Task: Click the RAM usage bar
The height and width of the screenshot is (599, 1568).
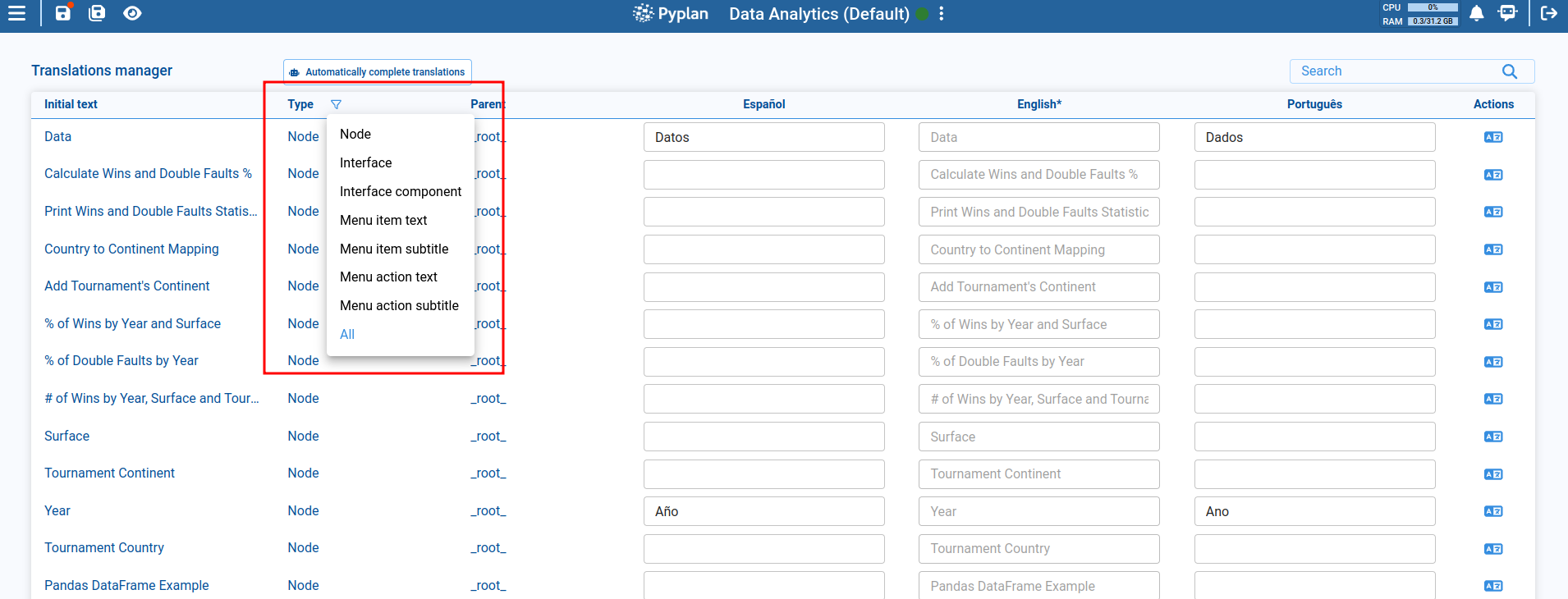Action: click(1433, 21)
